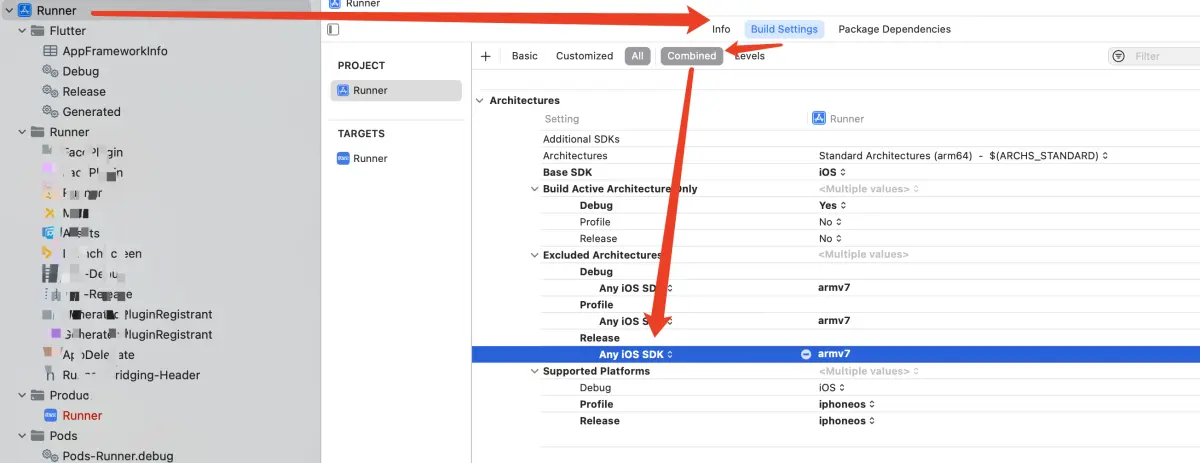Collapse Build Active Architecture Only setting
This screenshot has width=1200, height=463.
coord(535,189)
